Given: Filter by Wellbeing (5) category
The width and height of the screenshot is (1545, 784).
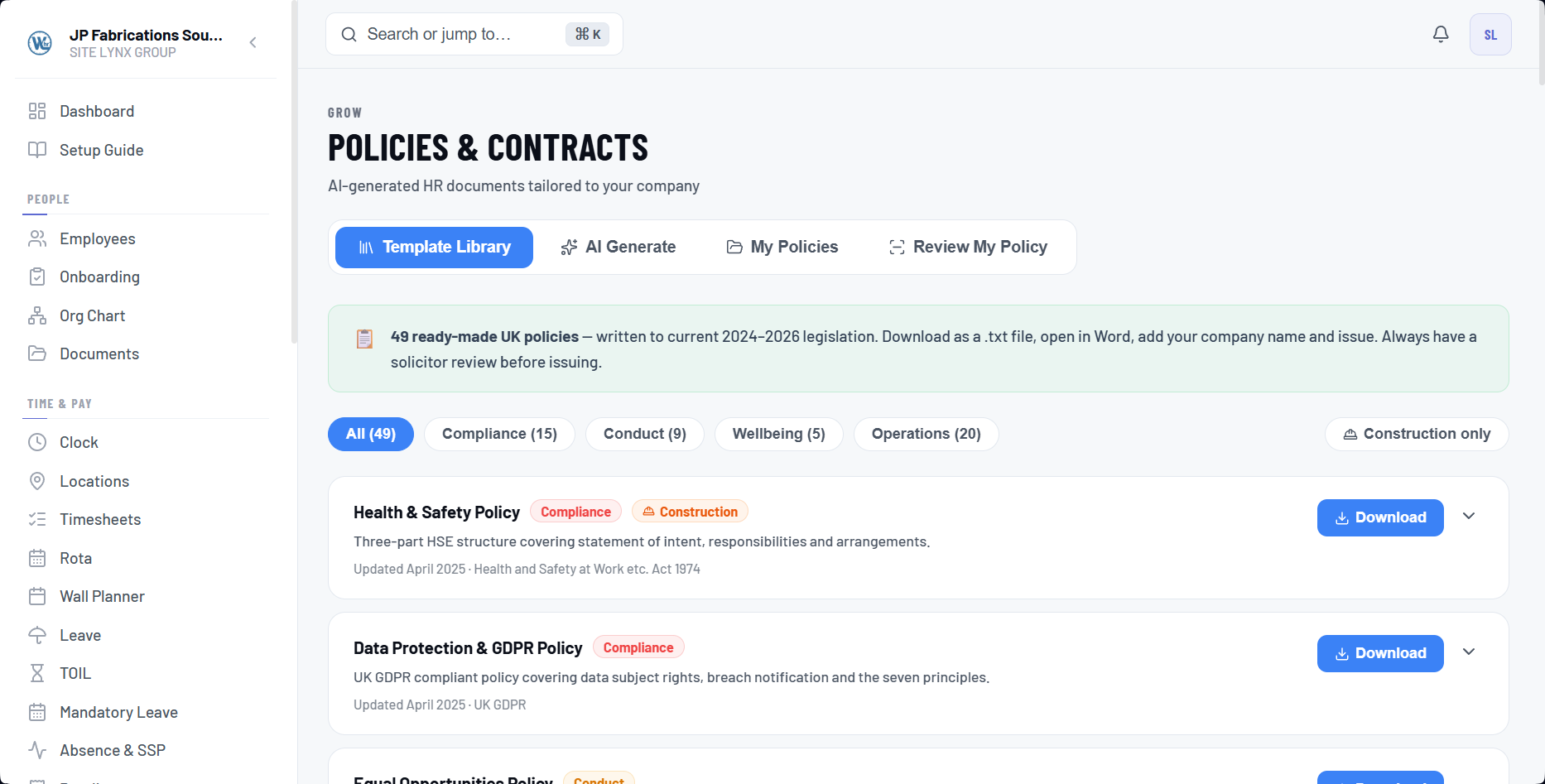Looking at the screenshot, I should click(x=778, y=434).
